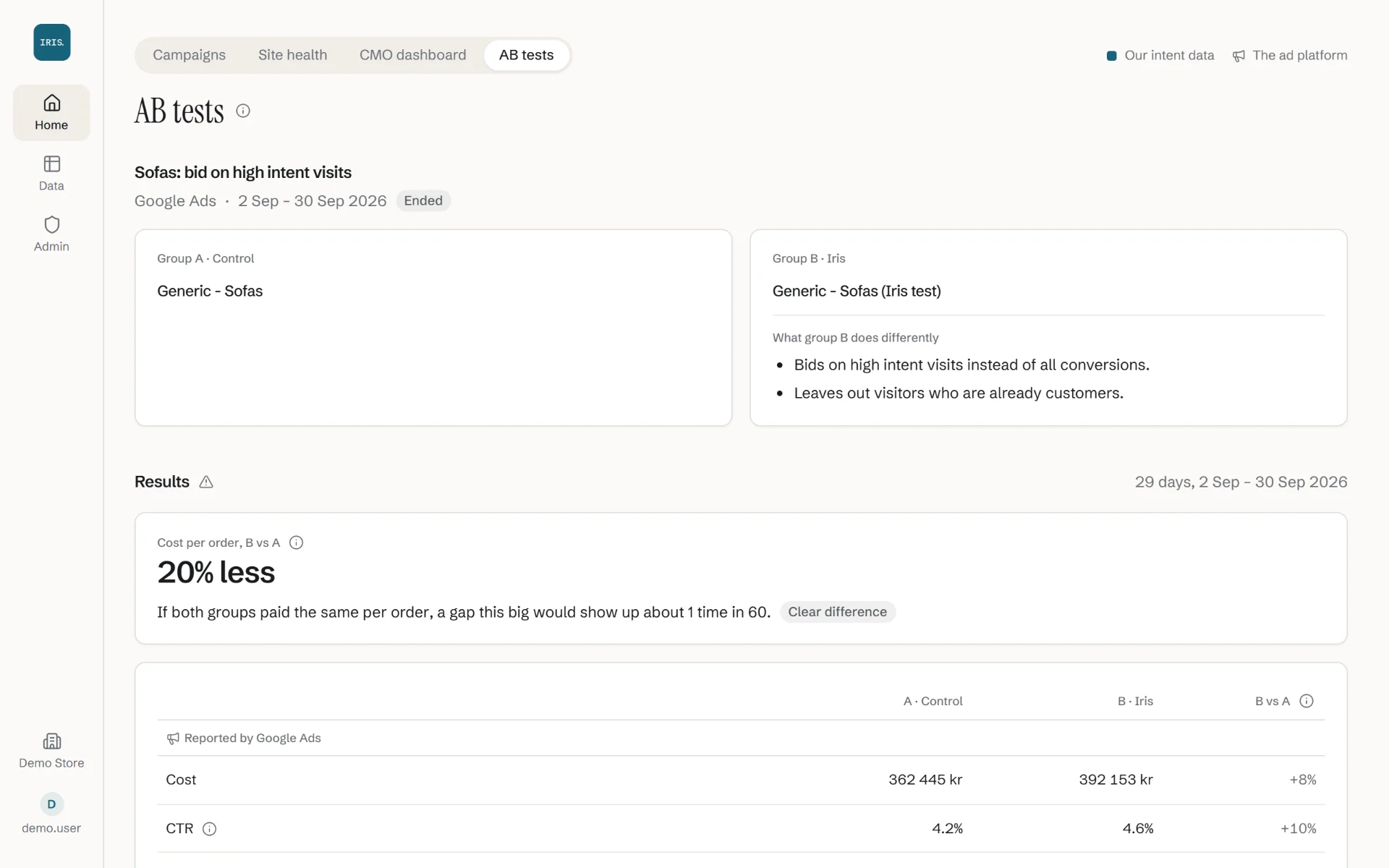Click the A · Control column header
The height and width of the screenshot is (868, 1389).
click(933, 701)
